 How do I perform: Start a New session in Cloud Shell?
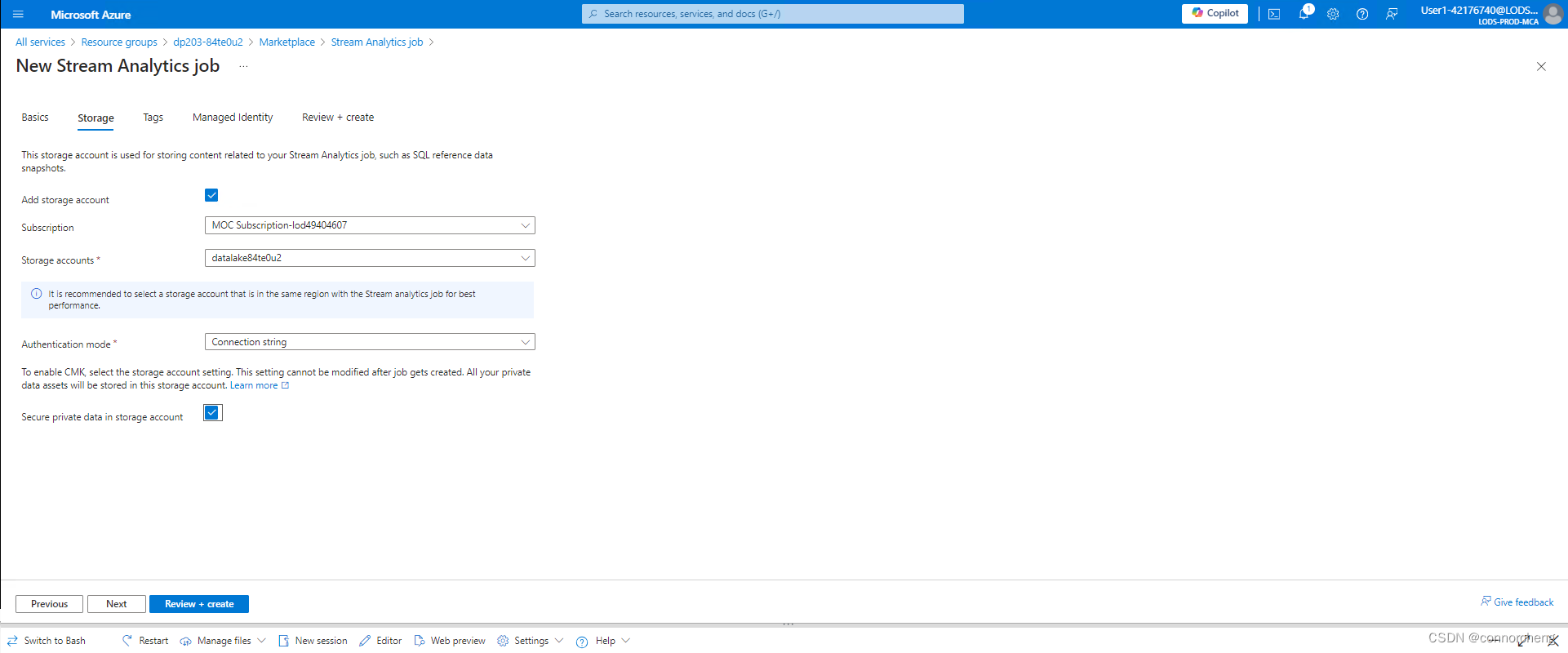(x=313, y=641)
